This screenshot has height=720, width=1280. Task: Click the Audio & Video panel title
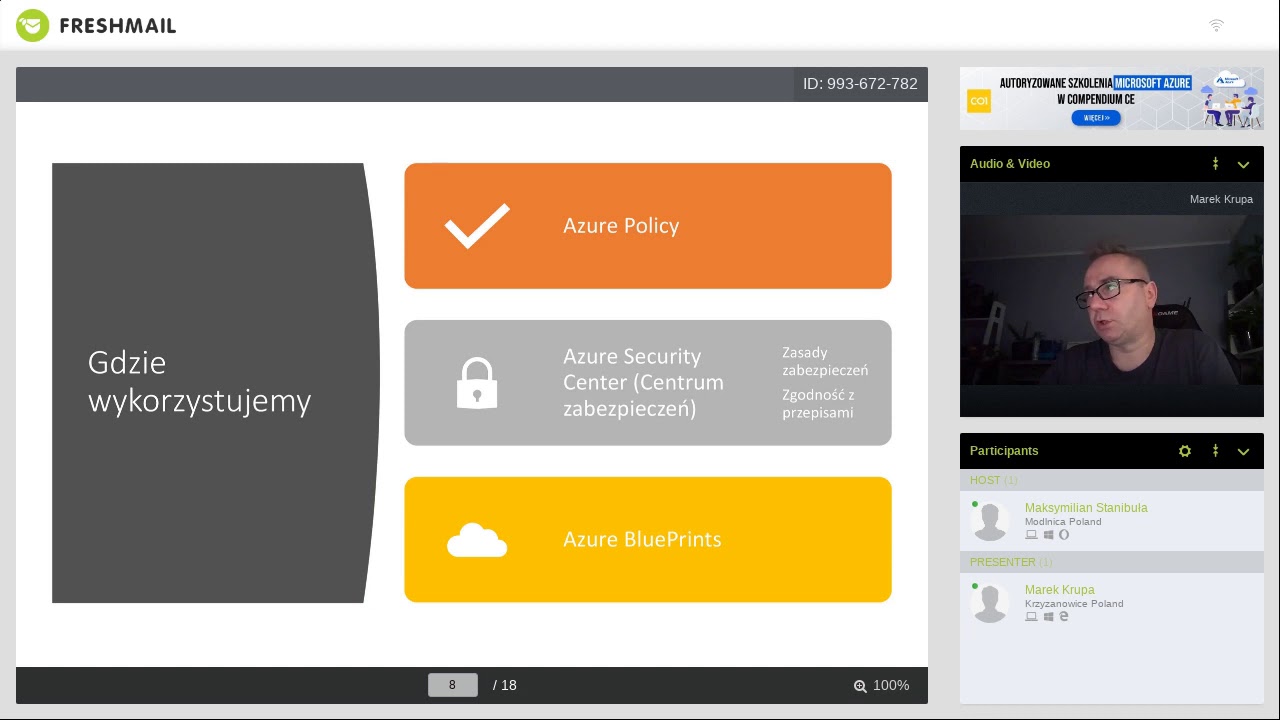(1010, 164)
